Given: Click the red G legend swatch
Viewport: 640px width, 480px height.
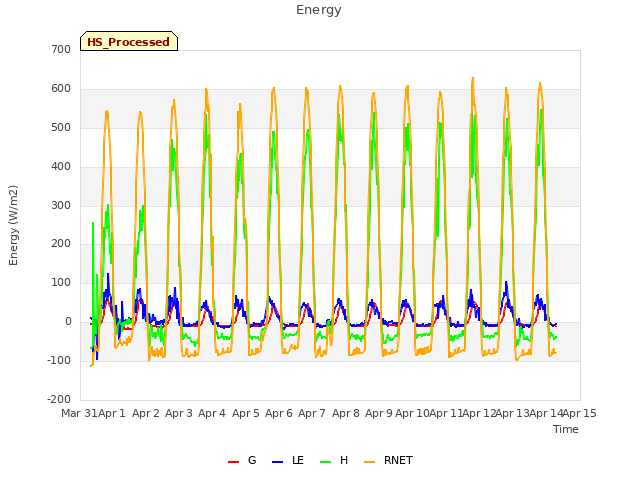Looking at the screenshot, I should [233, 462].
